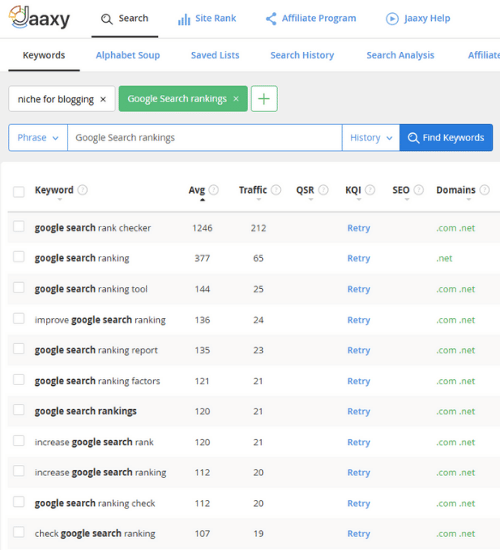
Task: Click the help icon next to Traffic header
Action: pyautogui.click(x=276, y=190)
